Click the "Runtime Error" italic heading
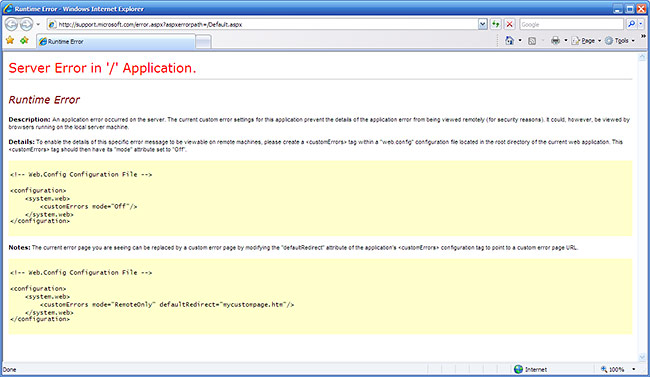 coord(44,100)
